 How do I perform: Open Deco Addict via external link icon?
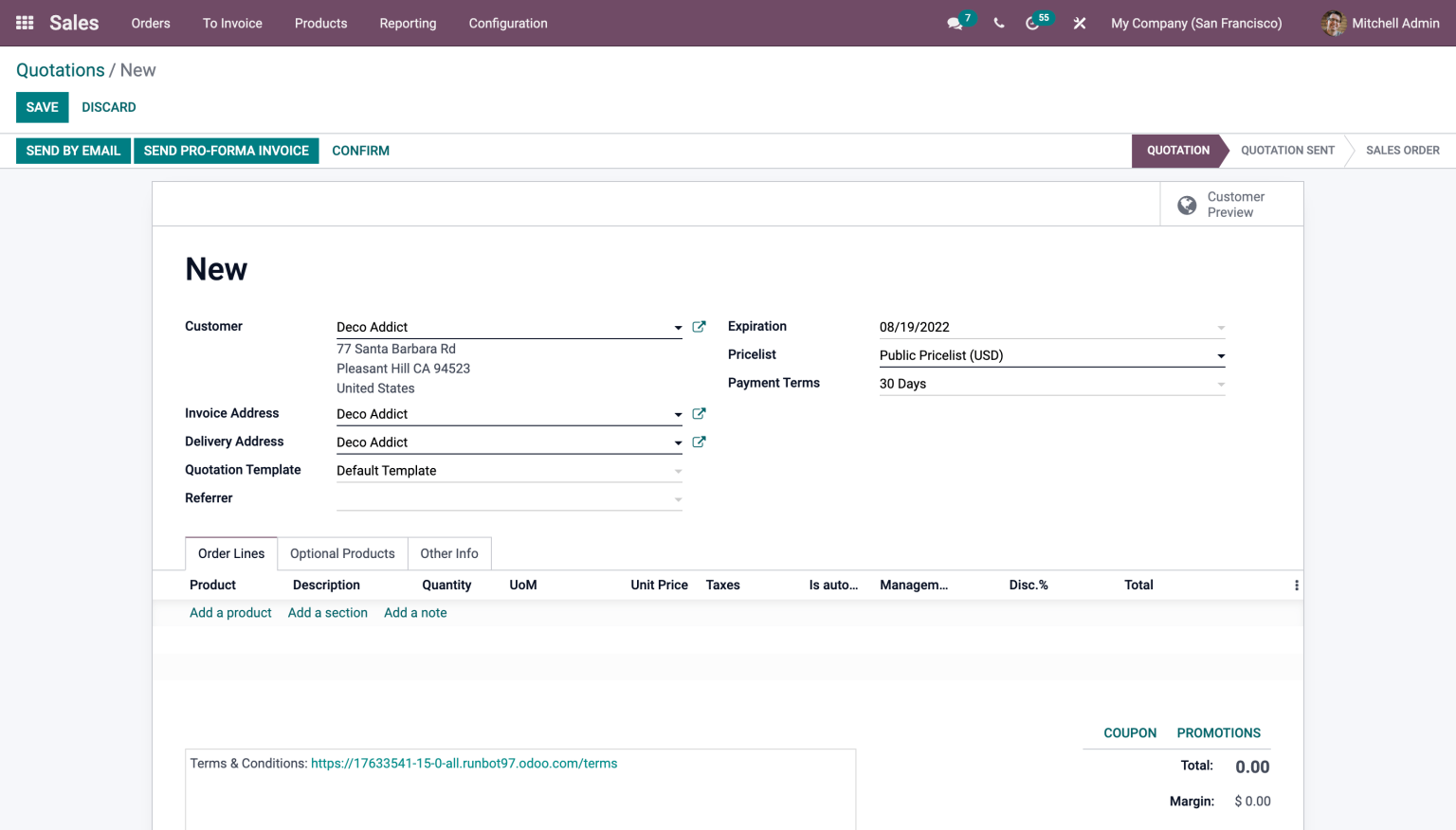(x=699, y=326)
